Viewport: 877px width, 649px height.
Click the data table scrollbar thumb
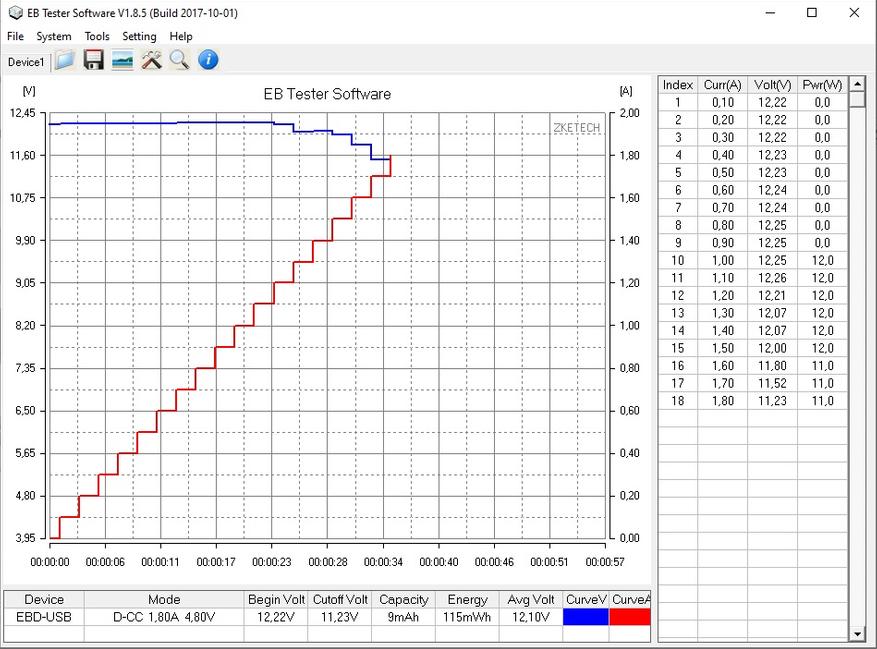(857, 100)
